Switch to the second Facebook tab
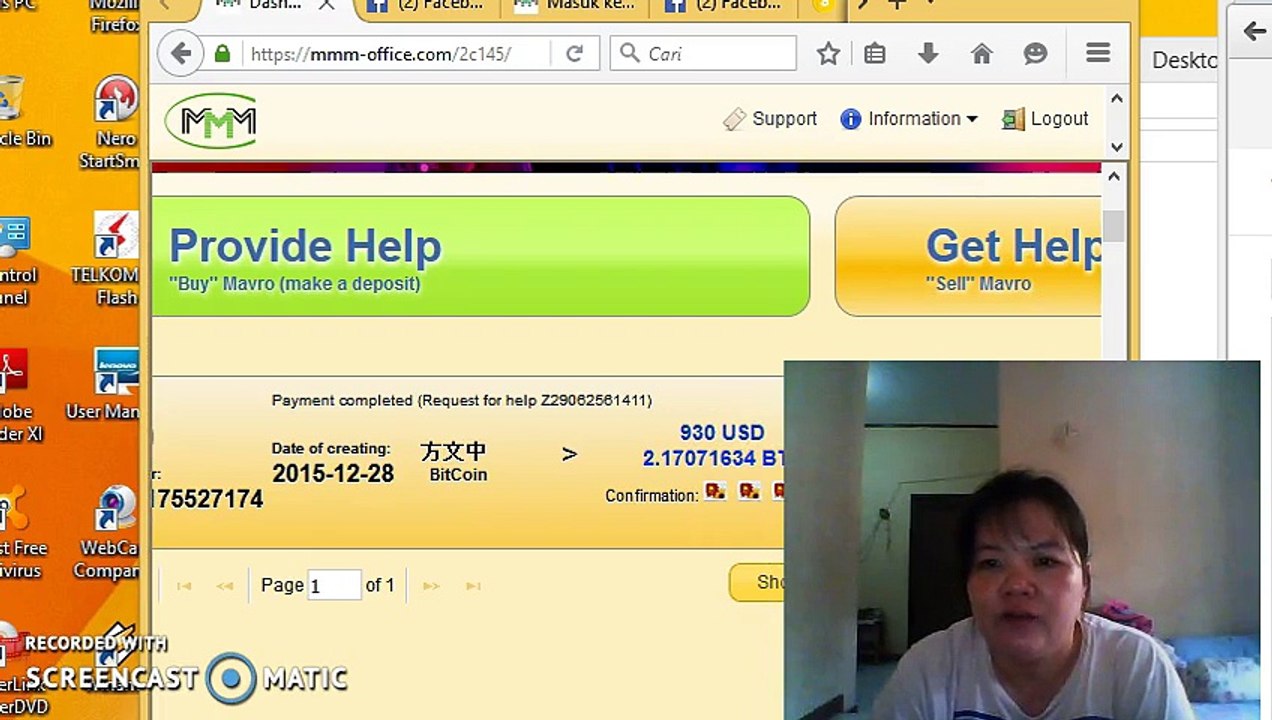The height and width of the screenshot is (720, 1272). [x=724, y=7]
